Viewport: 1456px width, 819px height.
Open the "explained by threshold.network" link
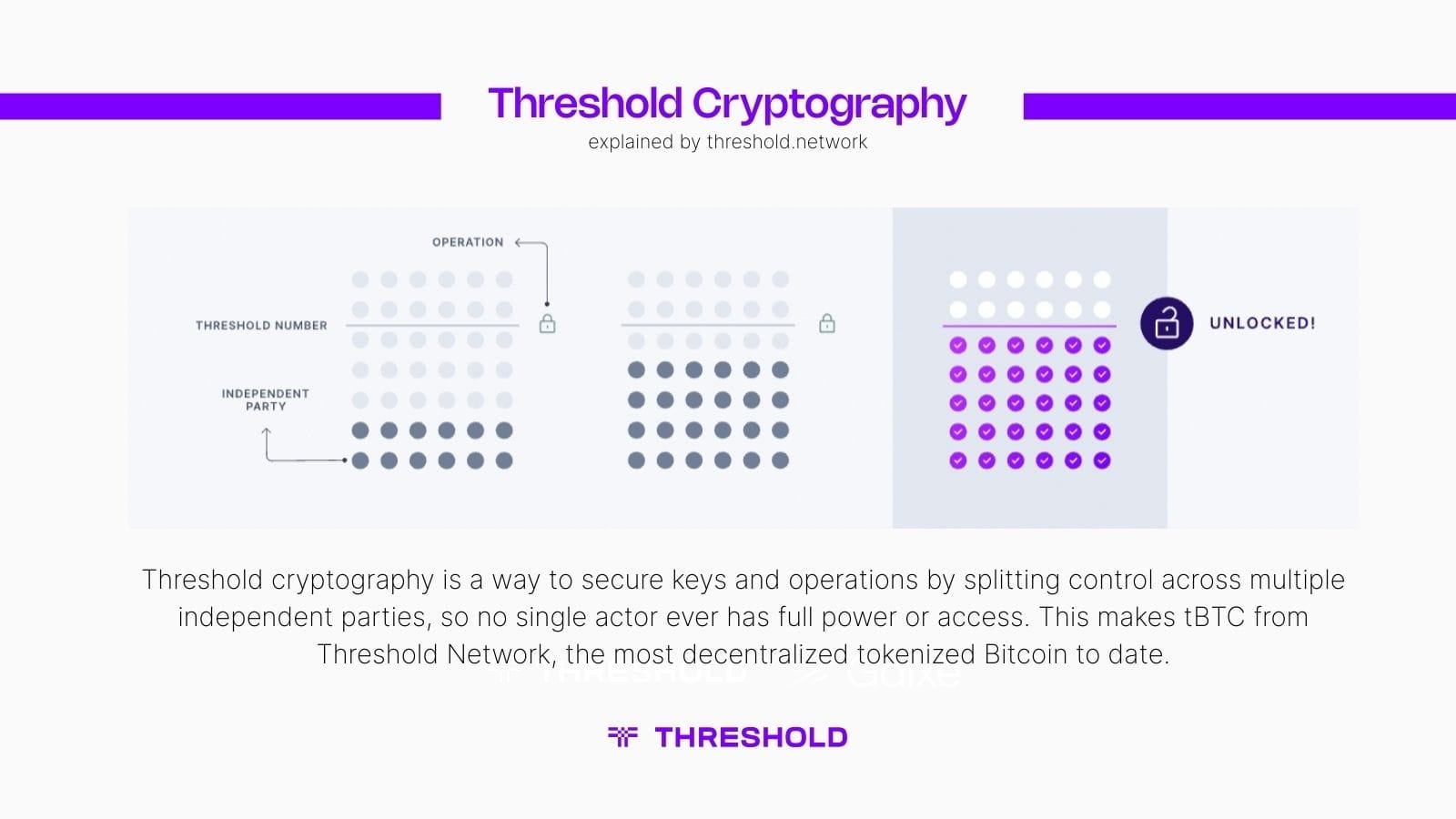point(727,142)
